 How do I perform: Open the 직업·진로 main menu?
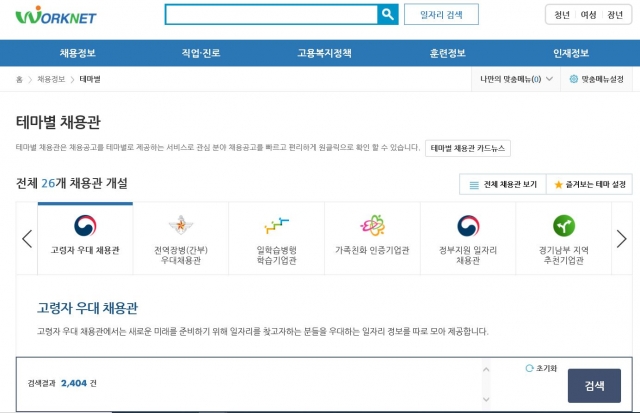tap(201, 53)
